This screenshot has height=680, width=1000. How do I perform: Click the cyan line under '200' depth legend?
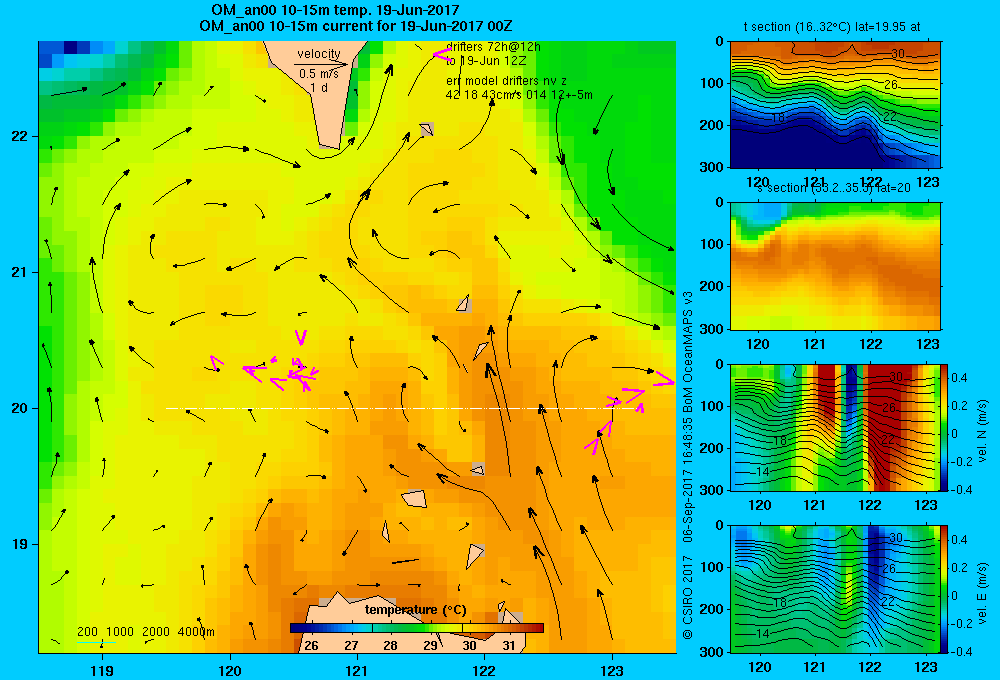coord(96,642)
